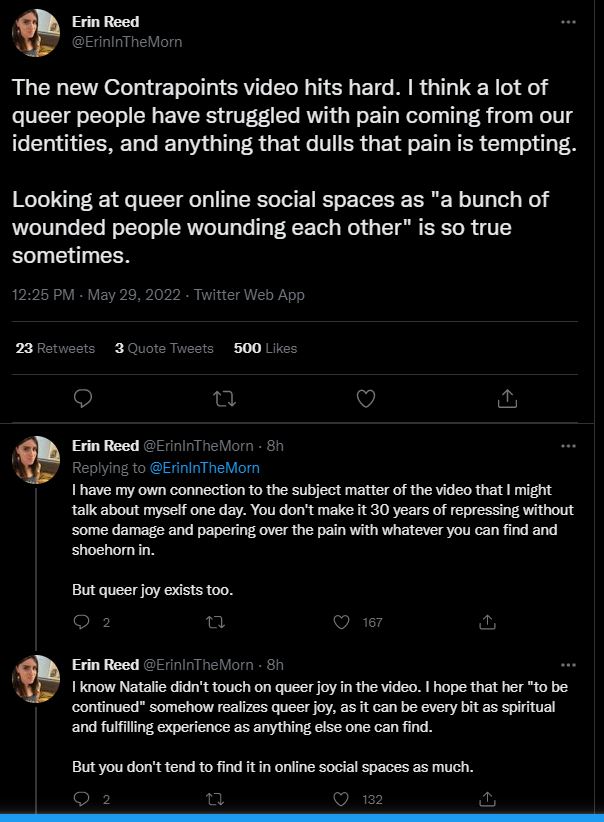This screenshot has height=822, width=604.
Task: Open more options for the main tweet
Action: tap(568, 22)
